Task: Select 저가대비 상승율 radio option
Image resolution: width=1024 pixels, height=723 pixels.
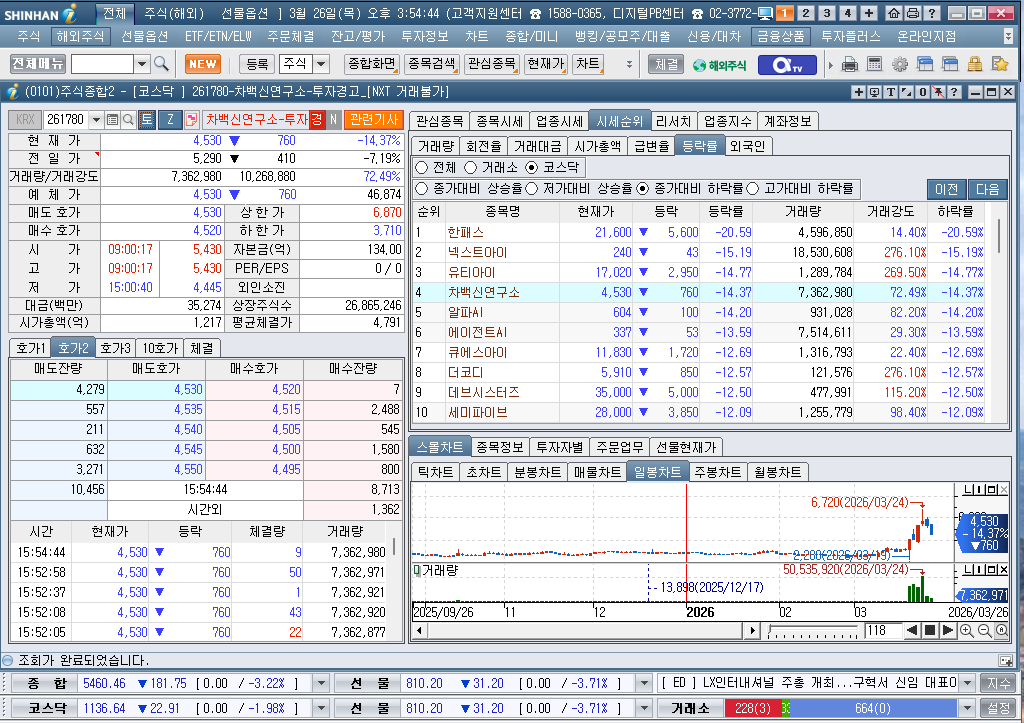Action: [x=532, y=189]
